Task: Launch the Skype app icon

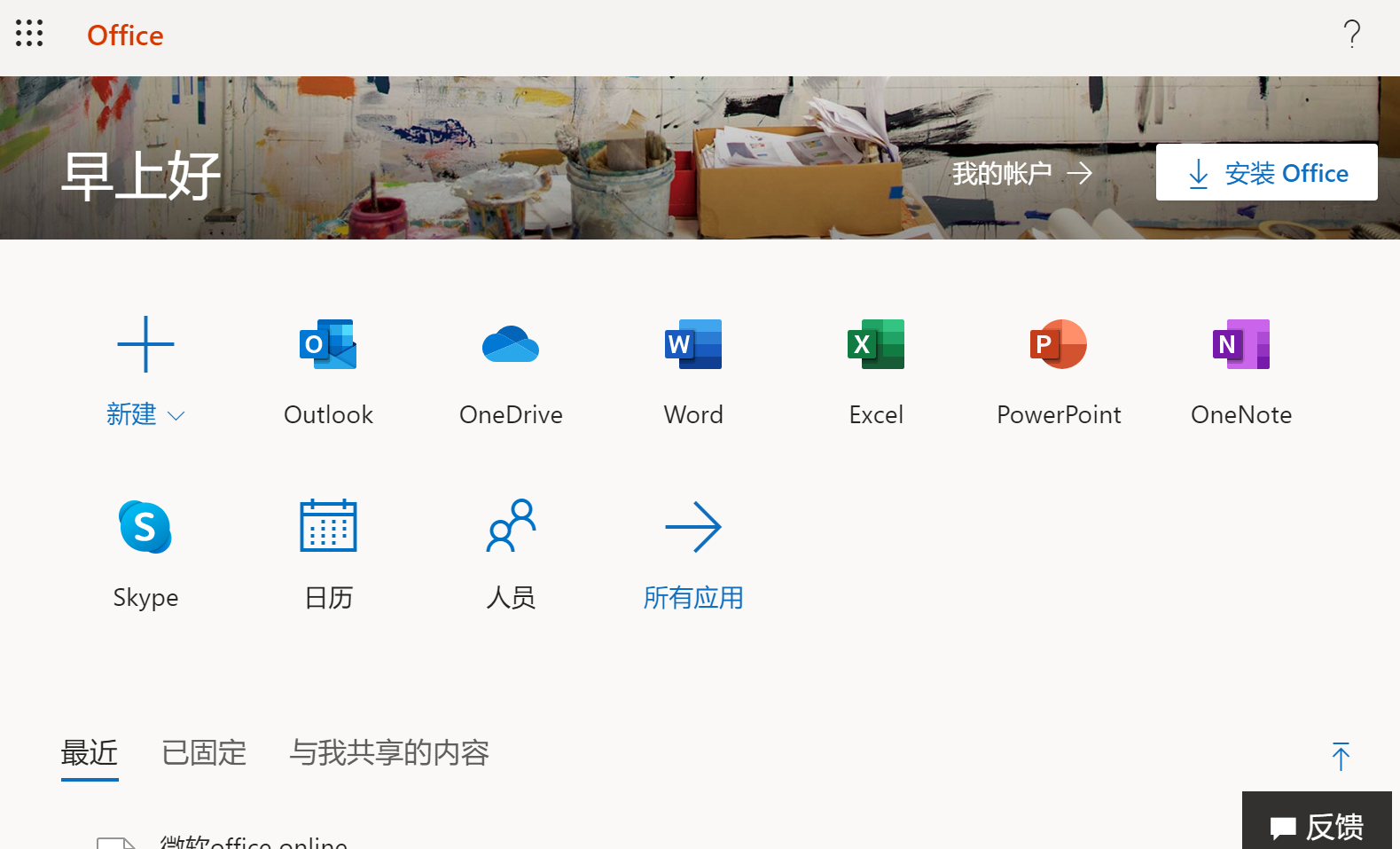Action: 145,527
